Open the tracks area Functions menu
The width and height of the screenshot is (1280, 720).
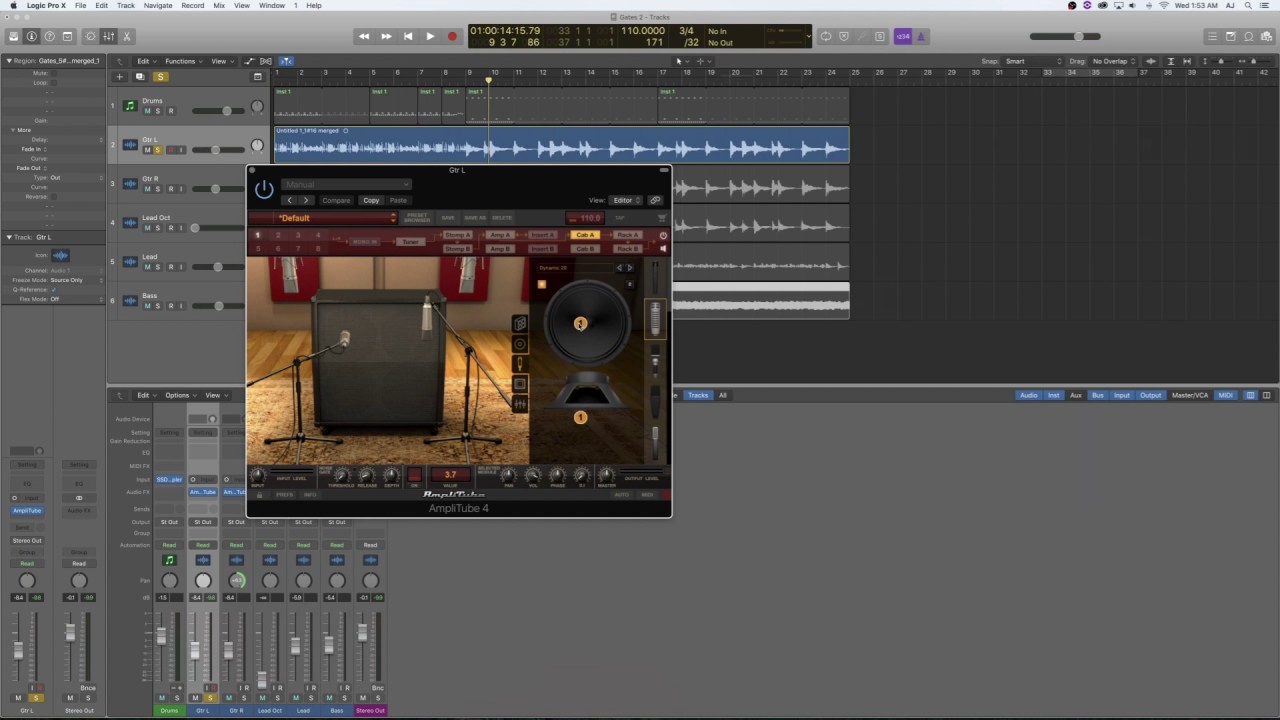(183, 61)
